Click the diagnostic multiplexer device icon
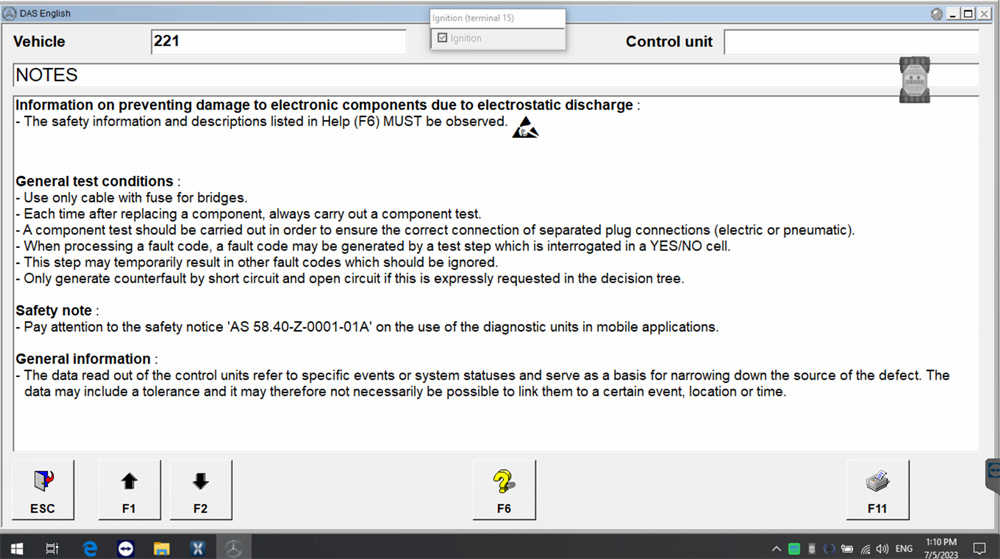Image resolution: width=1000 pixels, height=559 pixels. pos(916,78)
